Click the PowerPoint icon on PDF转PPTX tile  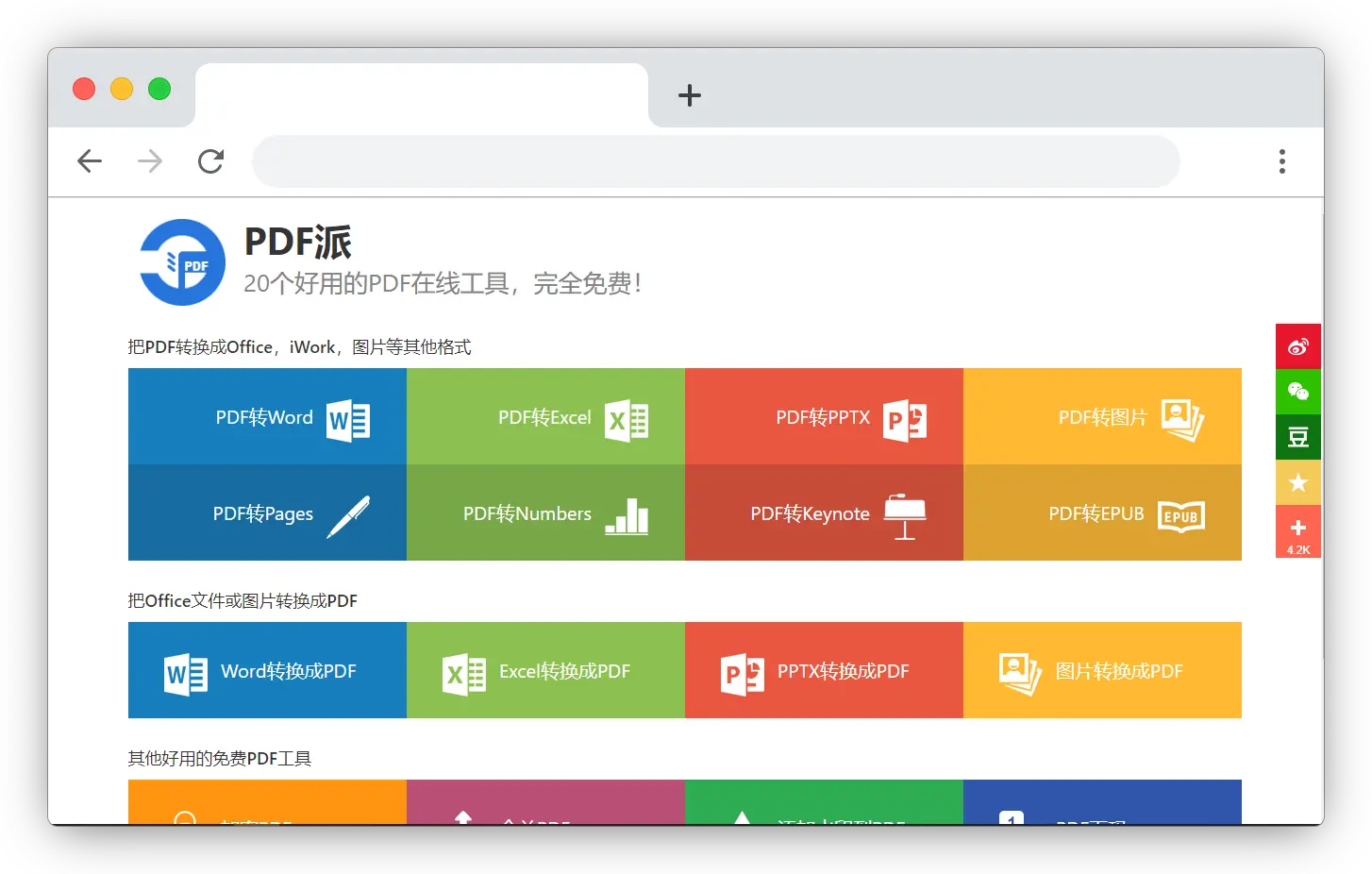[905, 420]
